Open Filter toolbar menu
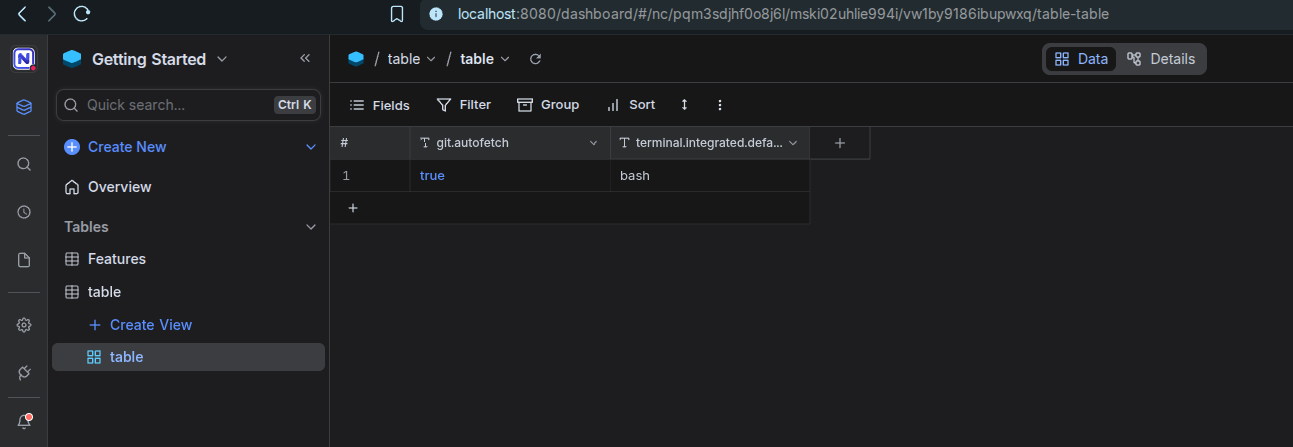The height and width of the screenshot is (447, 1293). (x=464, y=105)
